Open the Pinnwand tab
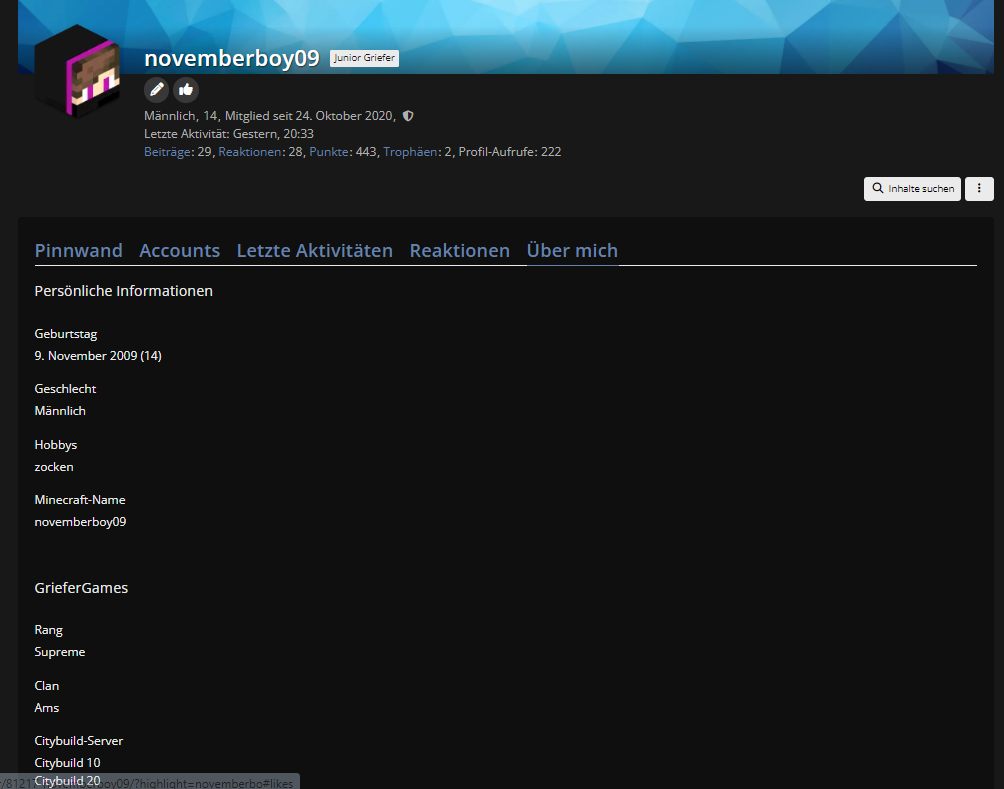This screenshot has width=1004, height=789. pos(79,250)
